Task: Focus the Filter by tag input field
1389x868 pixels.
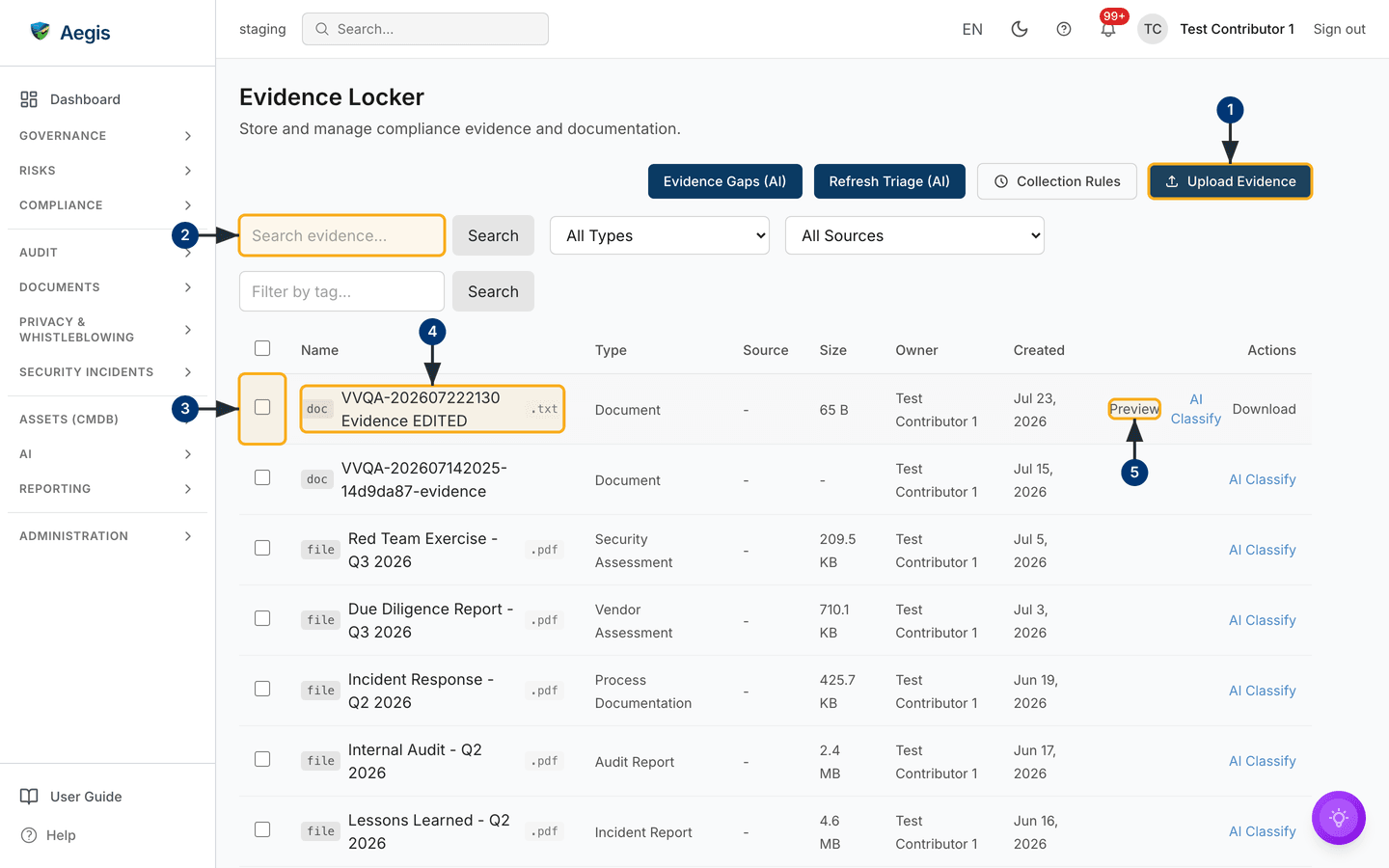Action: click(341, 291)
